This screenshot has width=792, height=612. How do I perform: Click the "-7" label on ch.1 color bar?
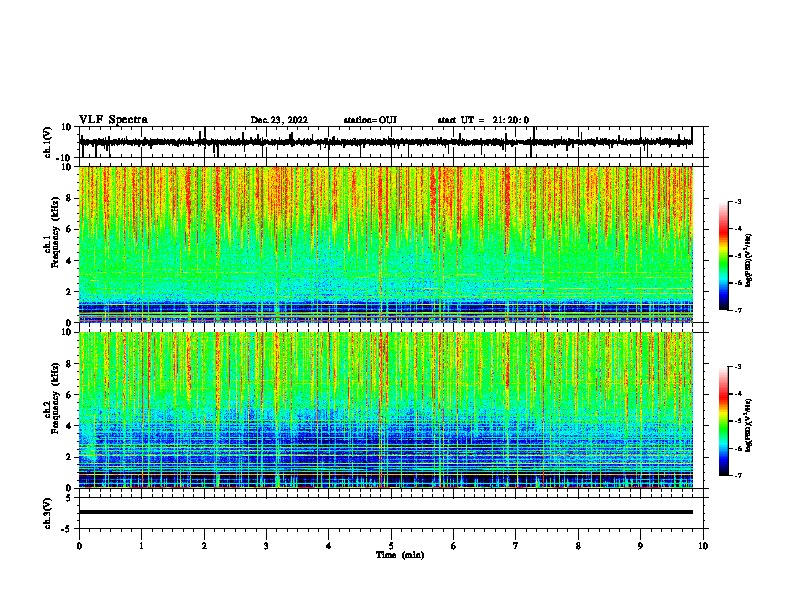click(x=738, y=310)
